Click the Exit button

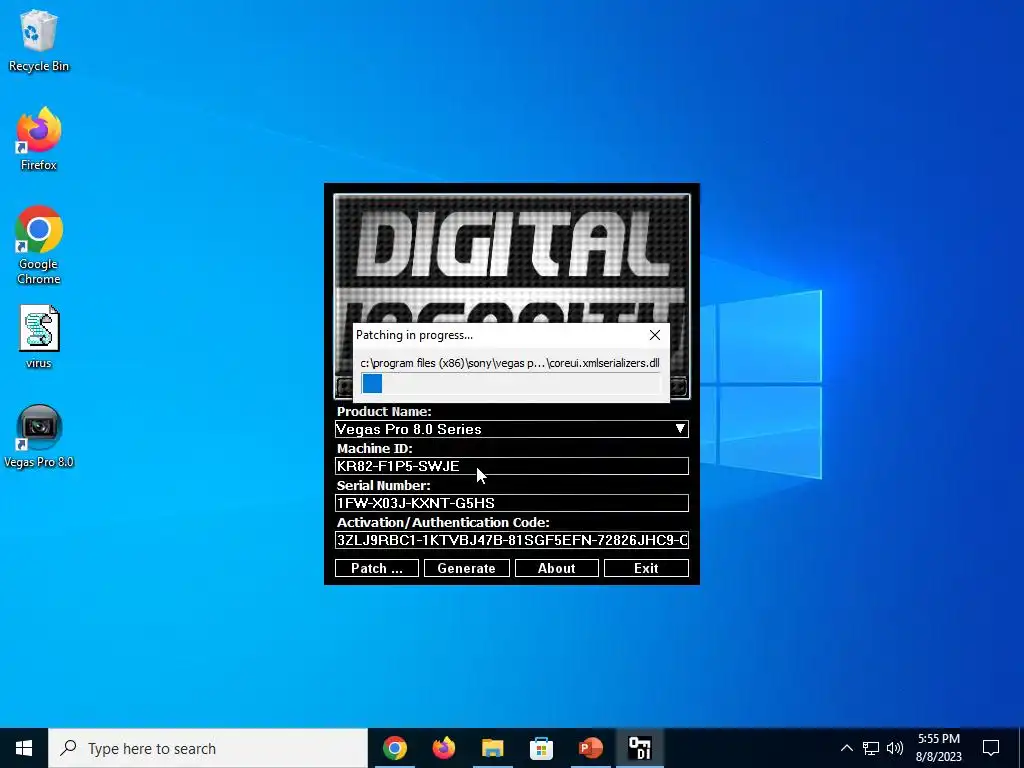click(x=647, y=568)
